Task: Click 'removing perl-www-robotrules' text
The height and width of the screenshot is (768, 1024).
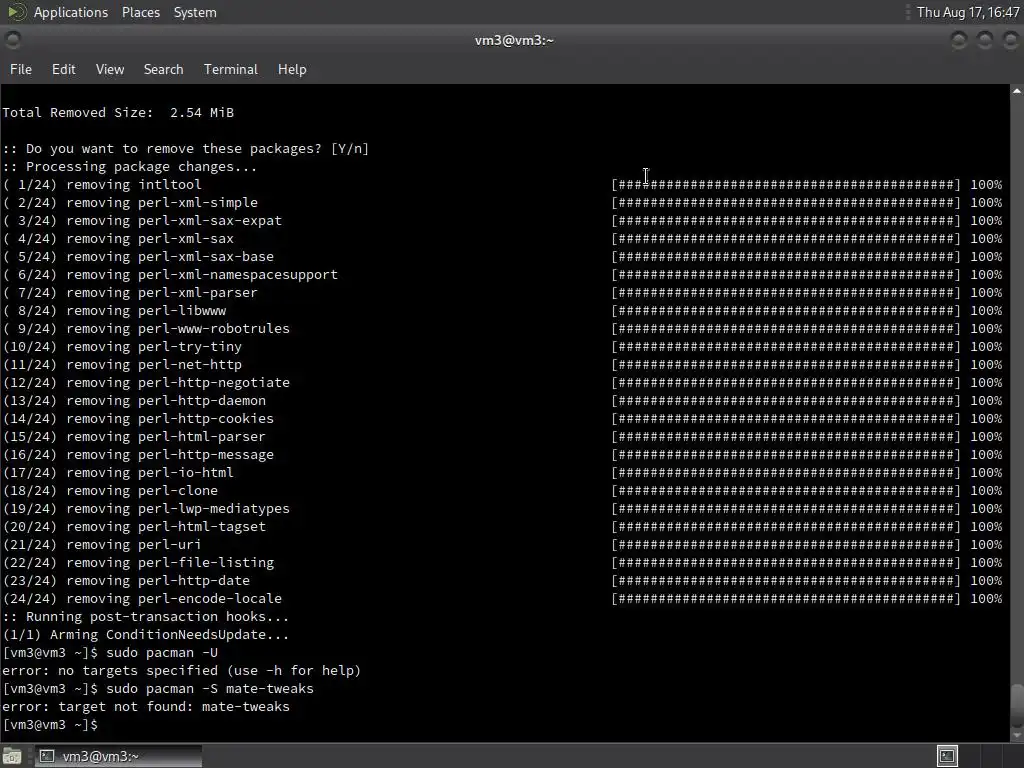Action: coord(178,328)
